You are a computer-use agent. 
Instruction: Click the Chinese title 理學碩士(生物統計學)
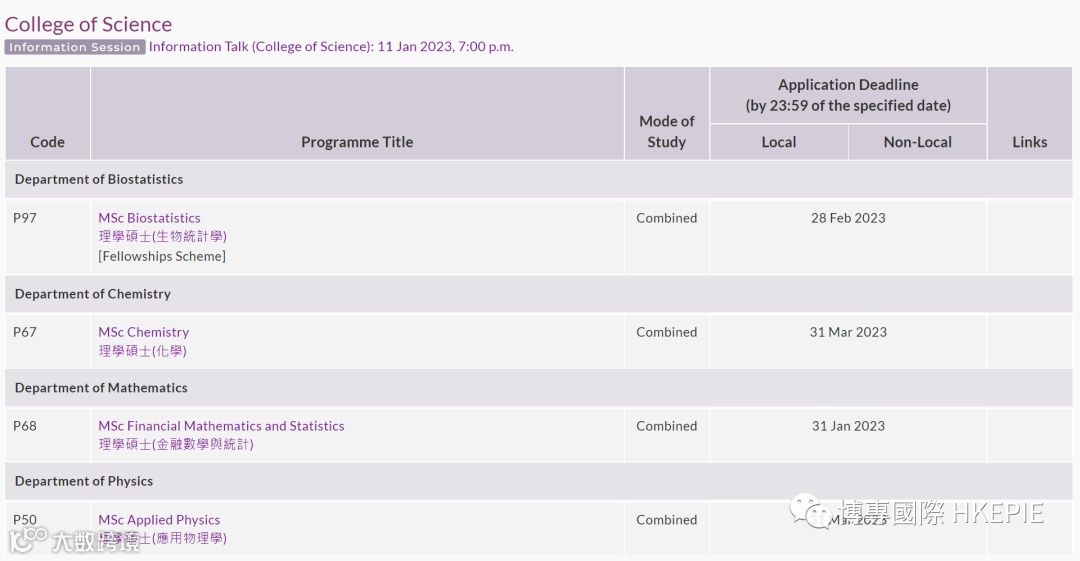[162, 237]
